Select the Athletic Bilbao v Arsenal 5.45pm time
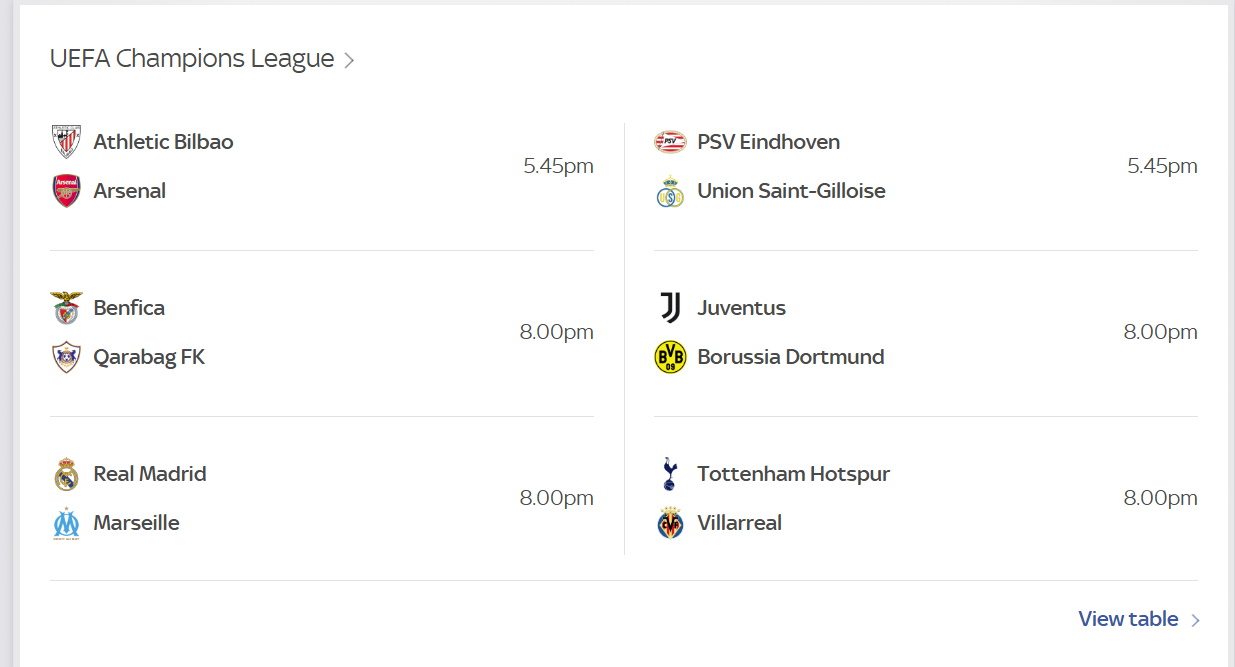Viewport: 1235px width, 667px height. tap(558, 166)
